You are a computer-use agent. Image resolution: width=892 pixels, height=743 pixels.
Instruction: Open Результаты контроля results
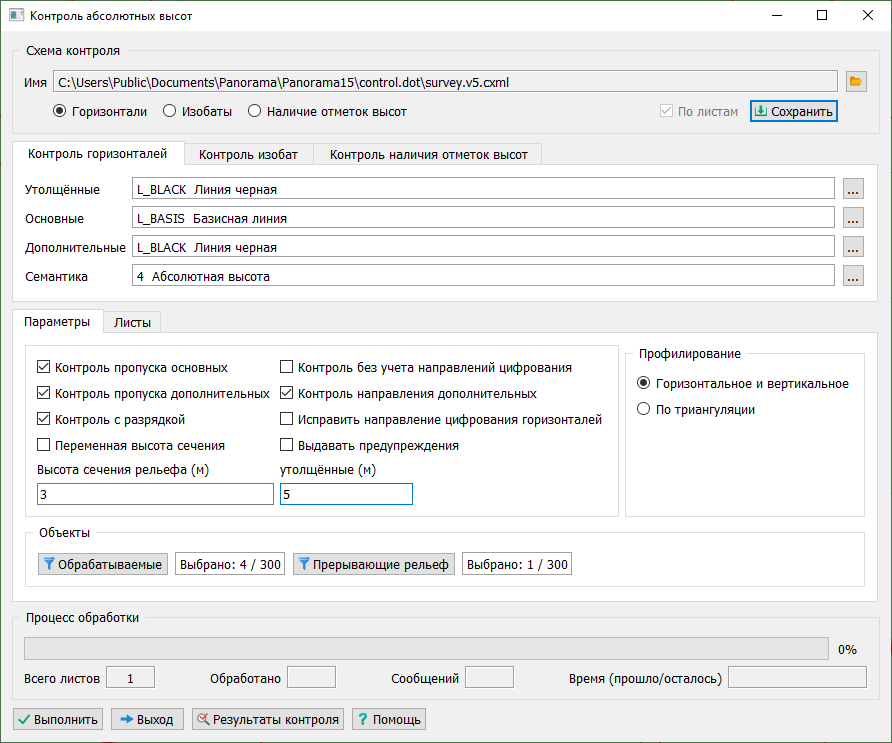(268, 719)
